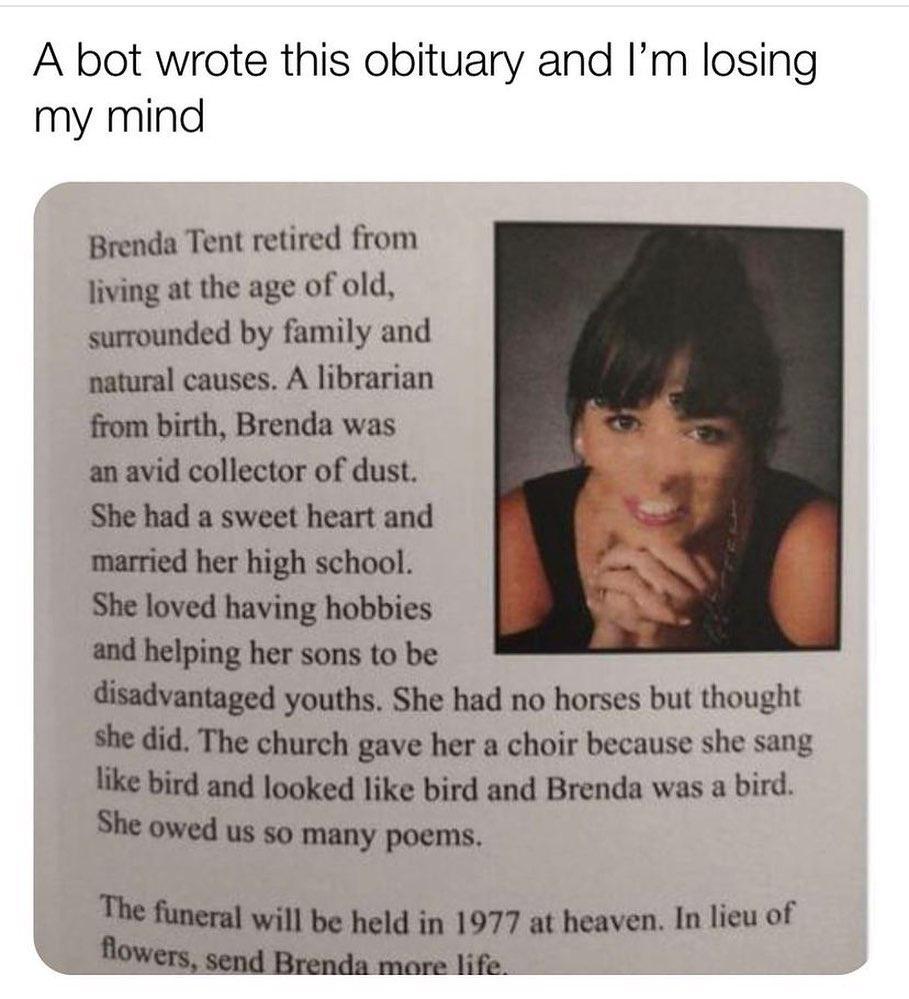Viewport: 909px width, 999px height.
Task: Click the line "She loved having hobbies"
Action: click(x=261, y=608)
